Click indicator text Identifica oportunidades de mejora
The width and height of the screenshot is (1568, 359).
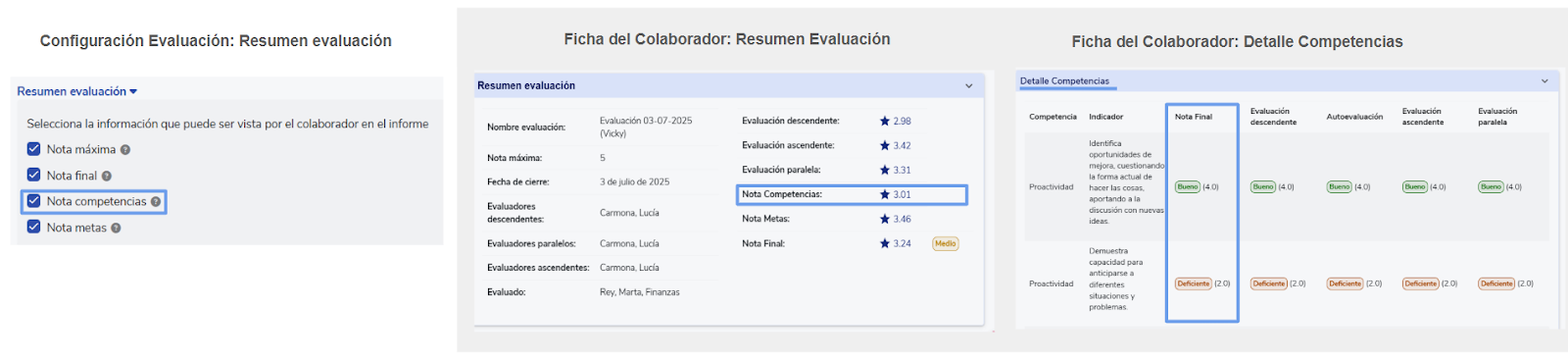[x=1126, y=182]
